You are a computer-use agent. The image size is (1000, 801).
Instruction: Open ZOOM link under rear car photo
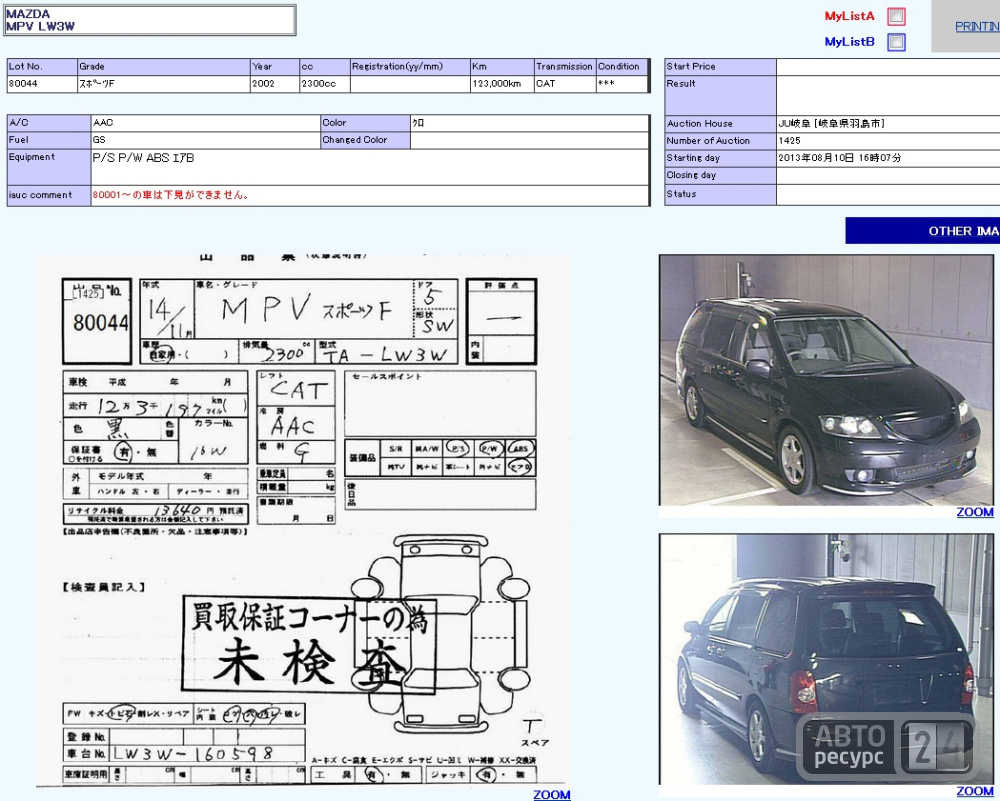pos(974,791)
